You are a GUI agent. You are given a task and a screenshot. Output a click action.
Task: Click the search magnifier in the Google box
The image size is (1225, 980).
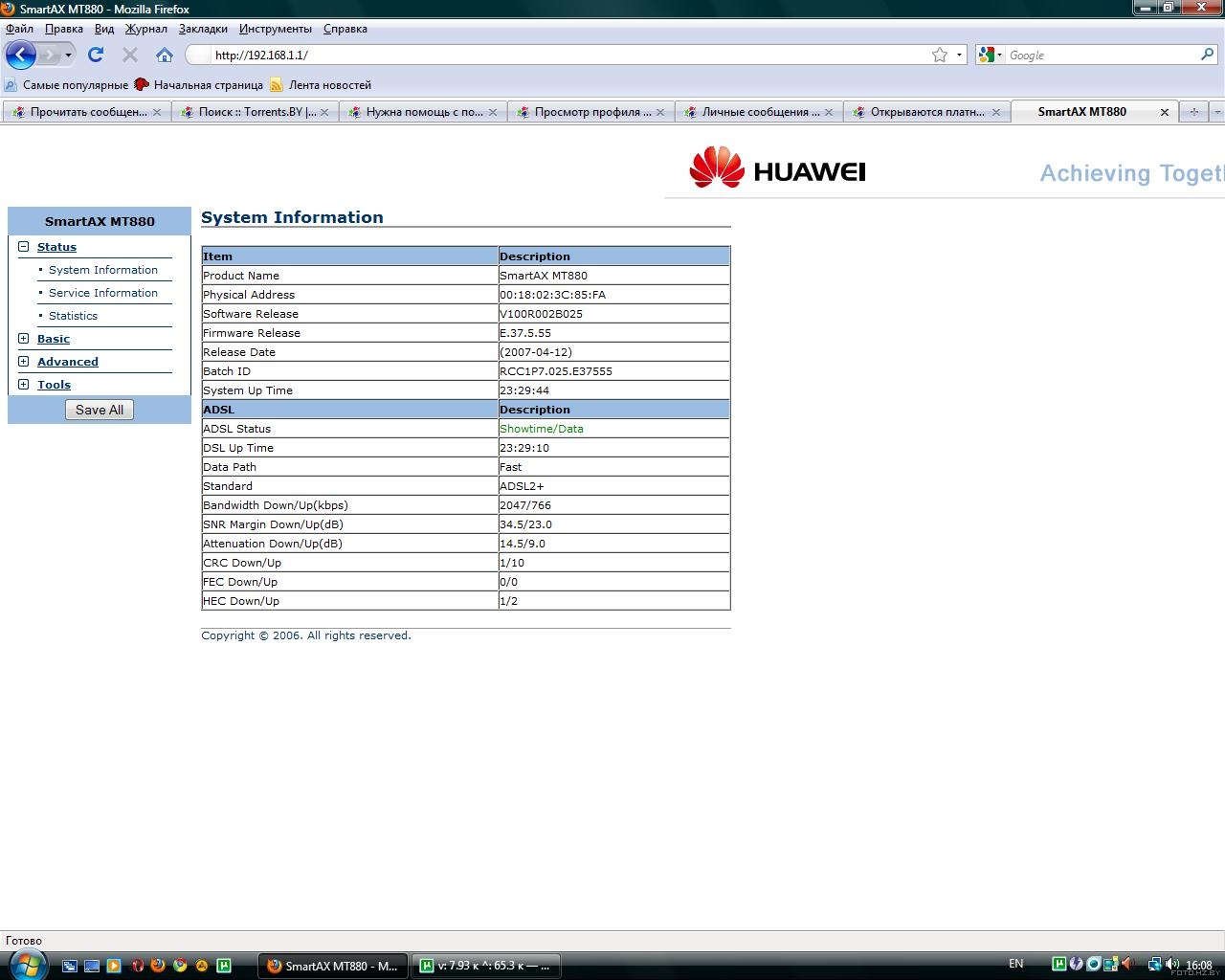coord(1207,55)
